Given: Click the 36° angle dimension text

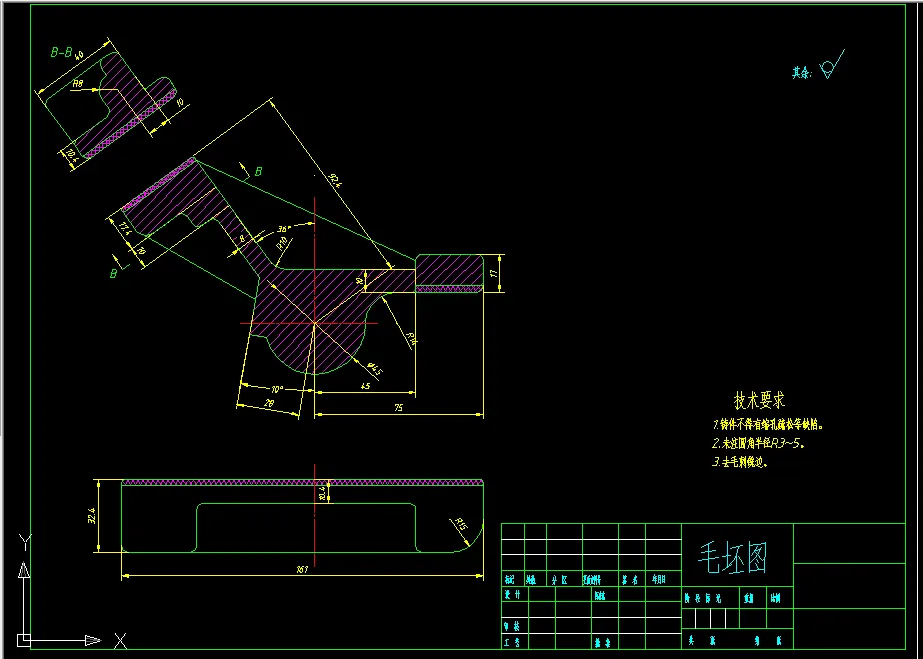Looking at the screenshot, I should tap(285, 229).
